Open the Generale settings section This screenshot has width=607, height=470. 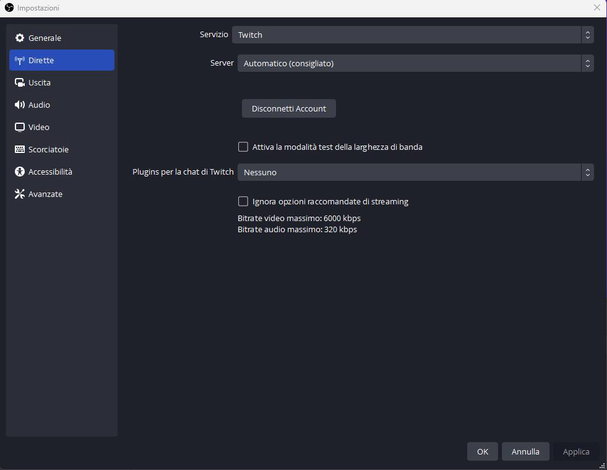point(62,38)
